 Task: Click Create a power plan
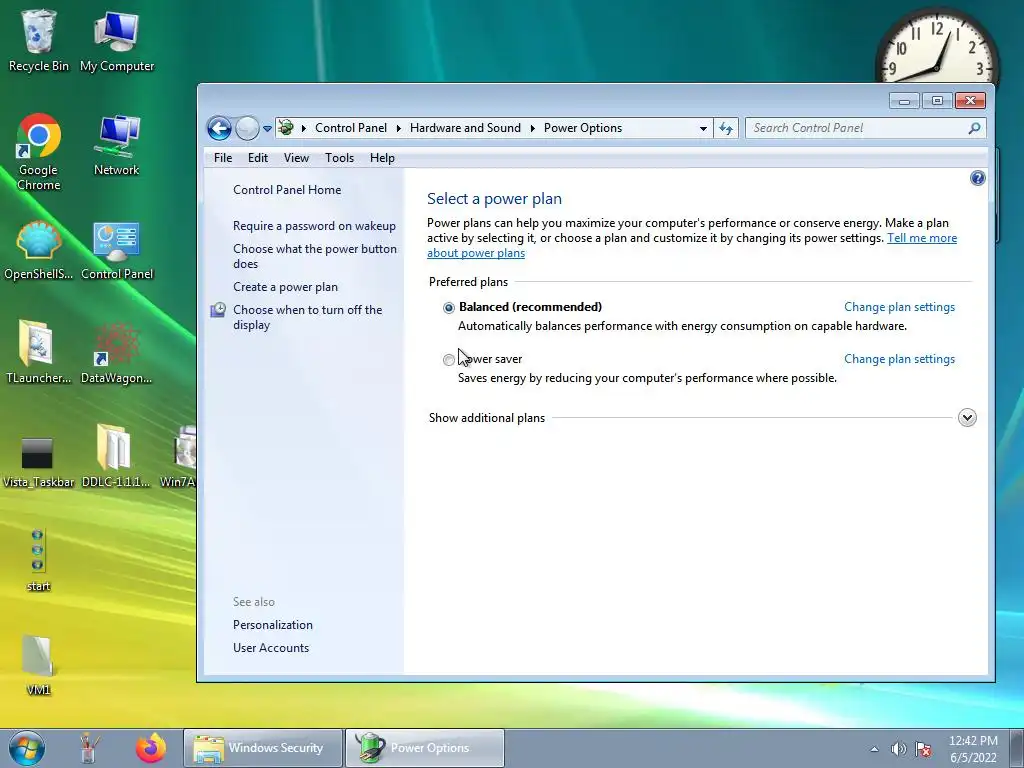[x=285, y=287]
